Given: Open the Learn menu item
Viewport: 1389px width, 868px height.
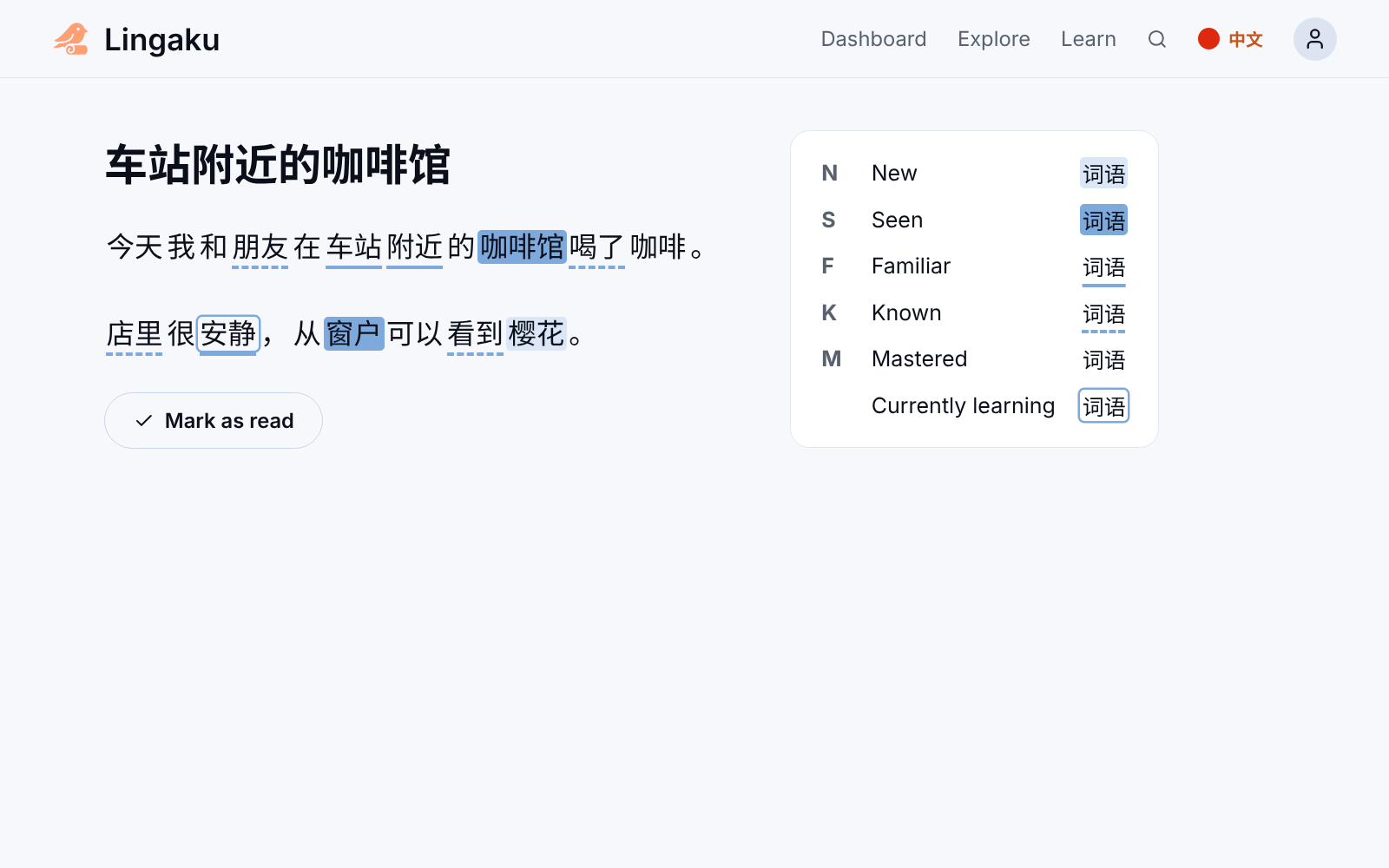Looking at the screenshot, I should pos(1088,39).
